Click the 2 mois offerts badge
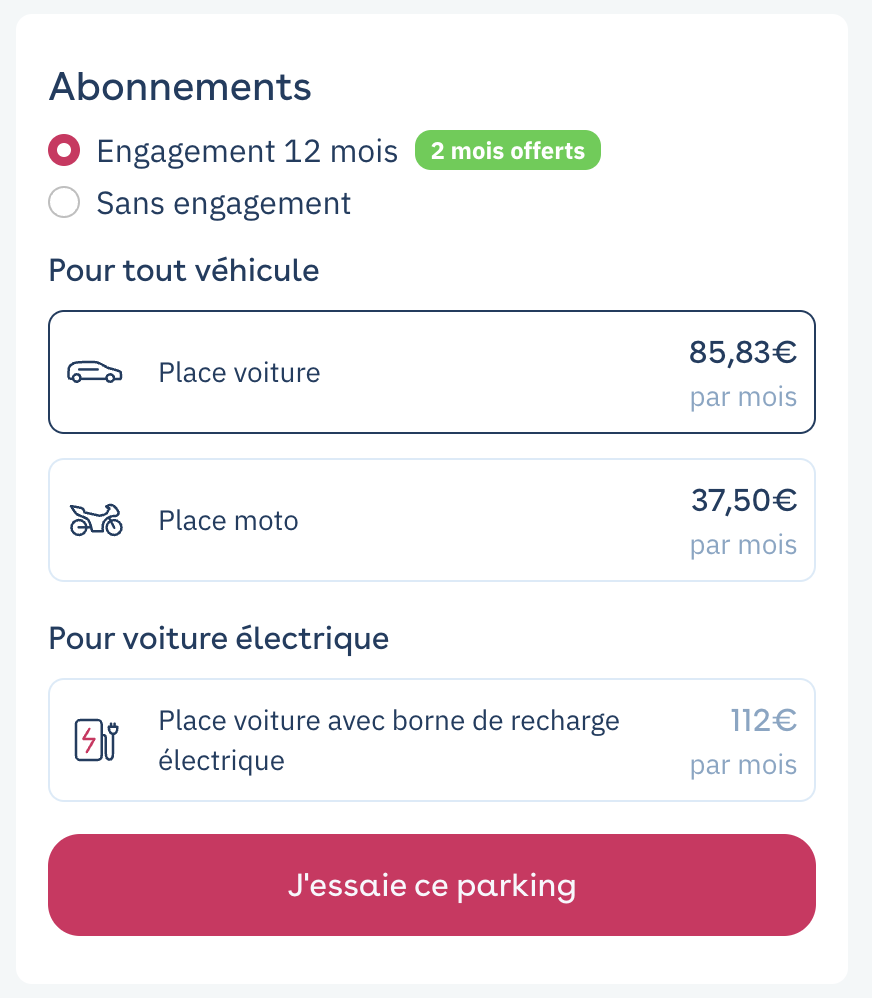Image resolution: width=872 pixels, height=998 pixels. coord(507,150)
